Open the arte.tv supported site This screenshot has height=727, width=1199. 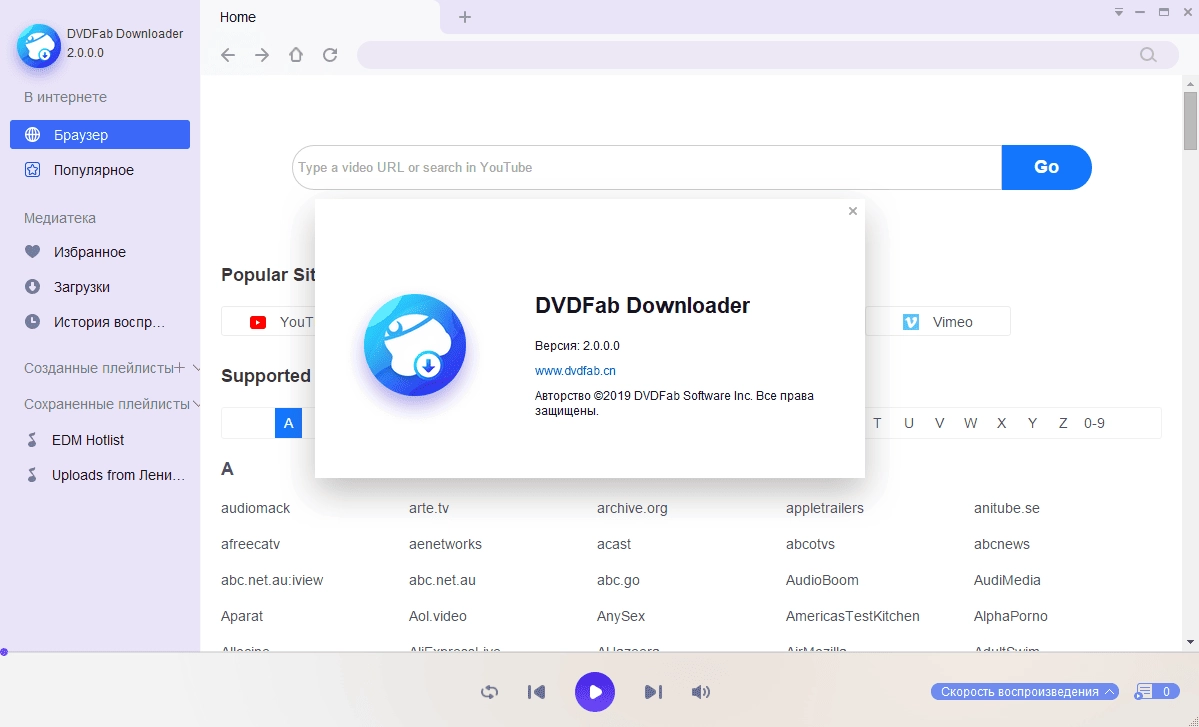pyautogui.click(x=429, y=508)
